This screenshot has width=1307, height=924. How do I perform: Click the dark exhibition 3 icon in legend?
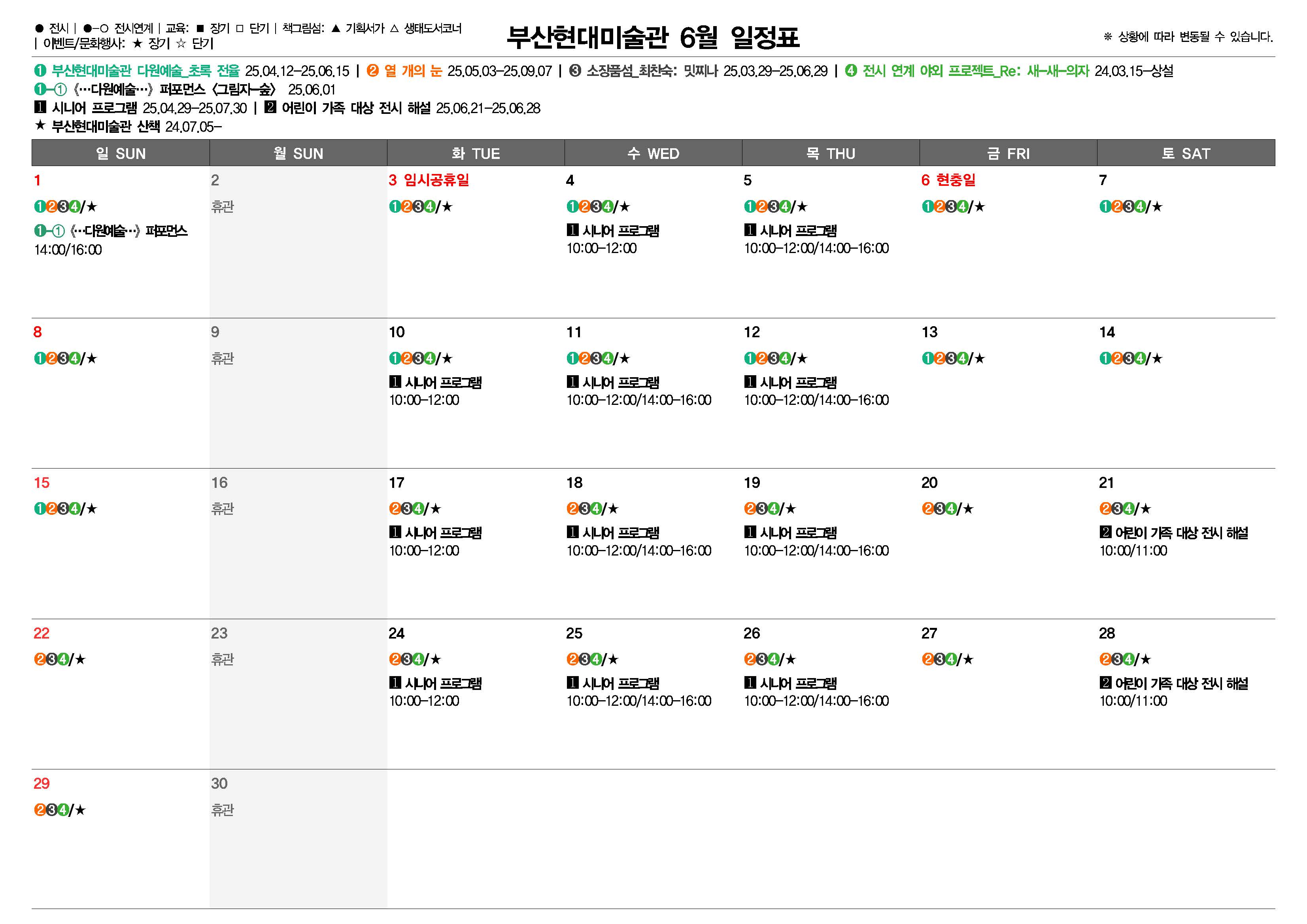[x=575, y=71]
